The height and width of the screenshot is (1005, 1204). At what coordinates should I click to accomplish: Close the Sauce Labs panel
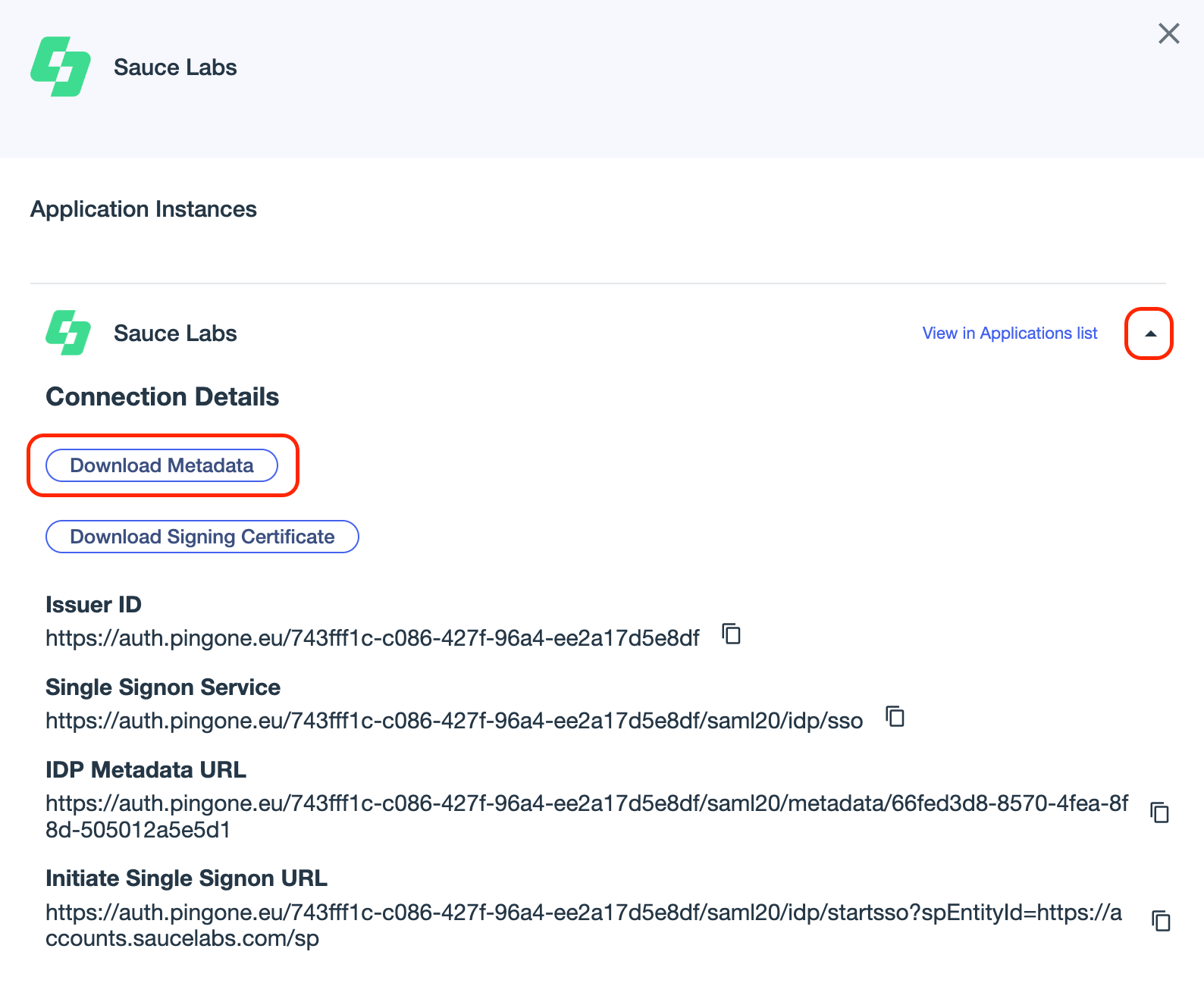point(1168,33)
